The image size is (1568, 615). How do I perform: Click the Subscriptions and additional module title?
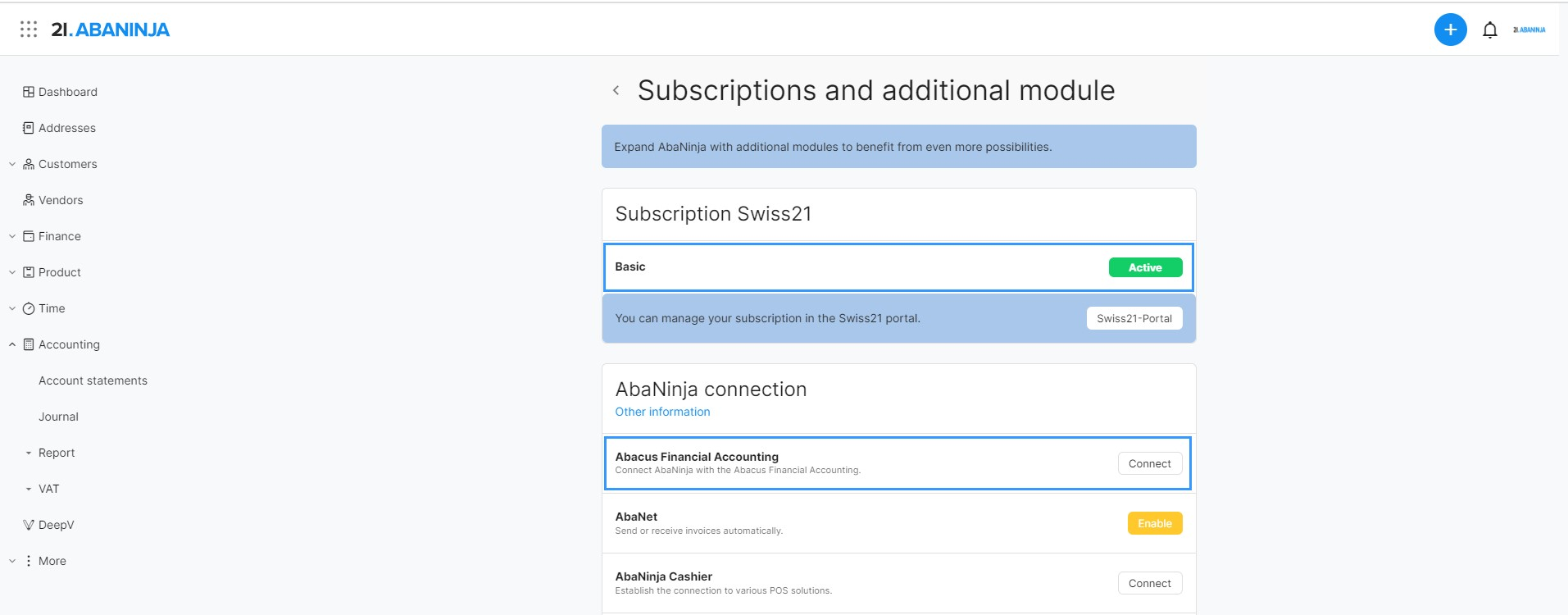tap(876, 90)
